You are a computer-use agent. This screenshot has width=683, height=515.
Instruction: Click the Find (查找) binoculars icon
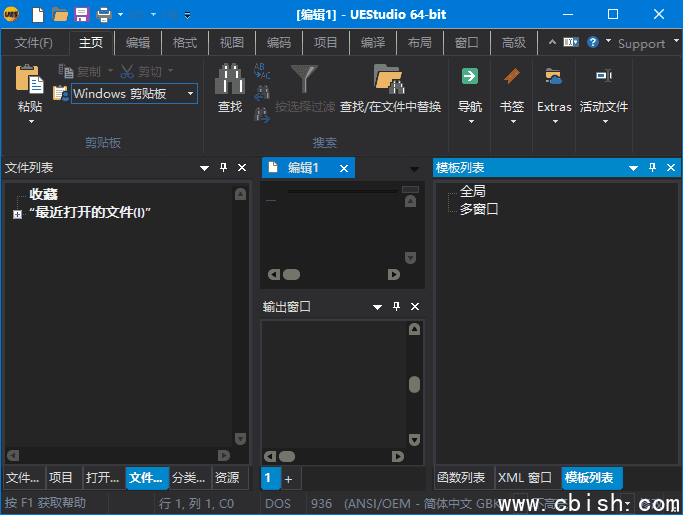pos(230,80)
